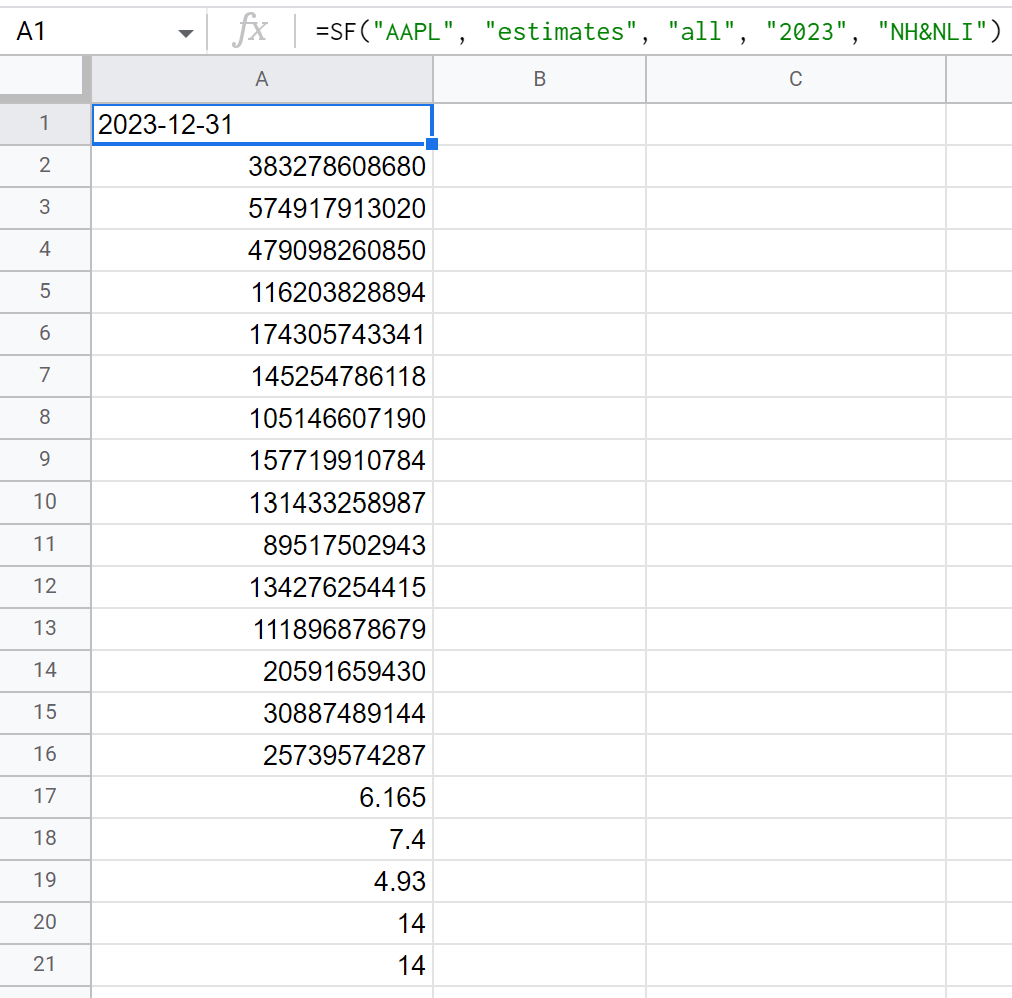Select column B header
This screenshot has height=998, width=1012.
(x=540, y=79)
